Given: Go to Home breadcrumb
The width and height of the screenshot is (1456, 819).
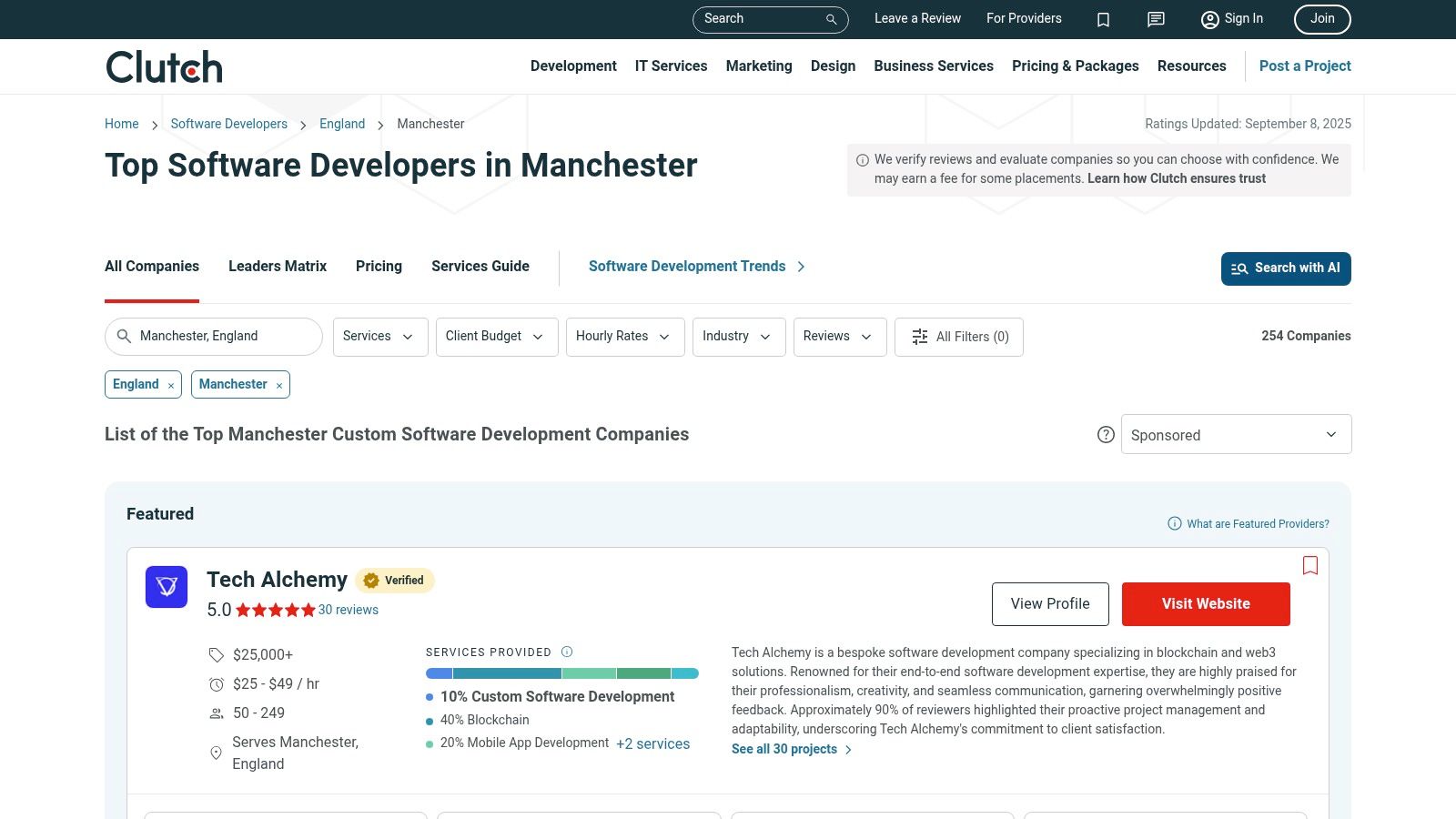Looking at the screenshot, I should [122, 125].
